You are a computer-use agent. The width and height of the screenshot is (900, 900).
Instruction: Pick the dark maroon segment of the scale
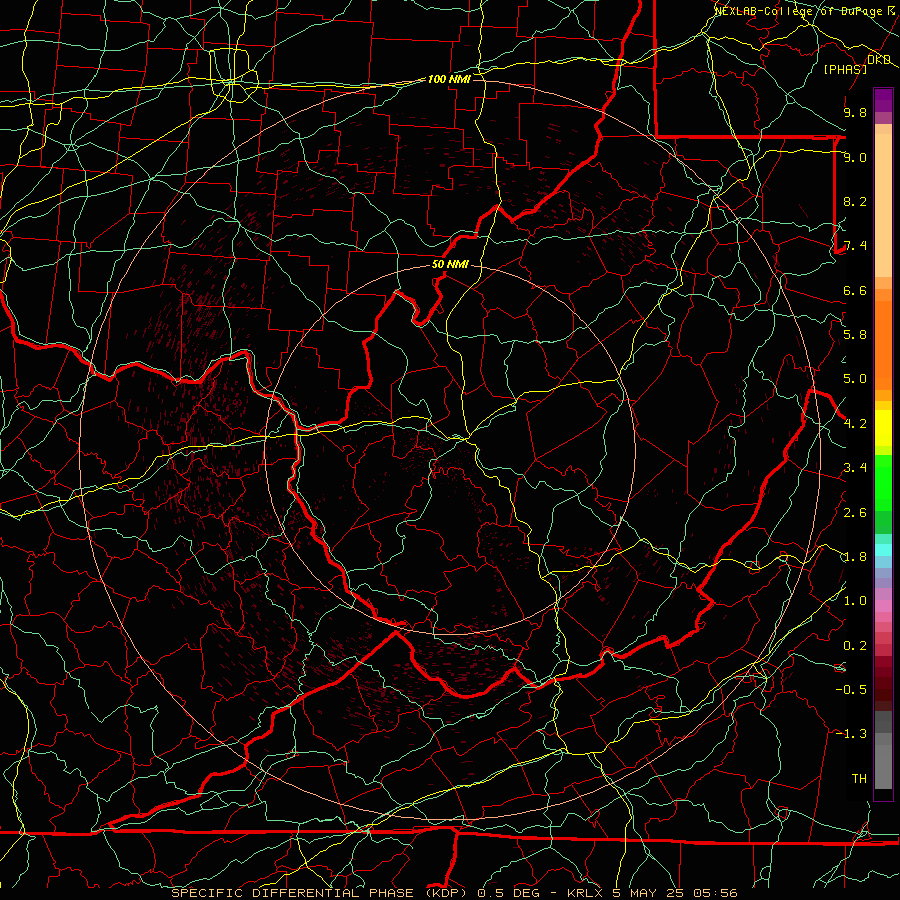[883, 683]
